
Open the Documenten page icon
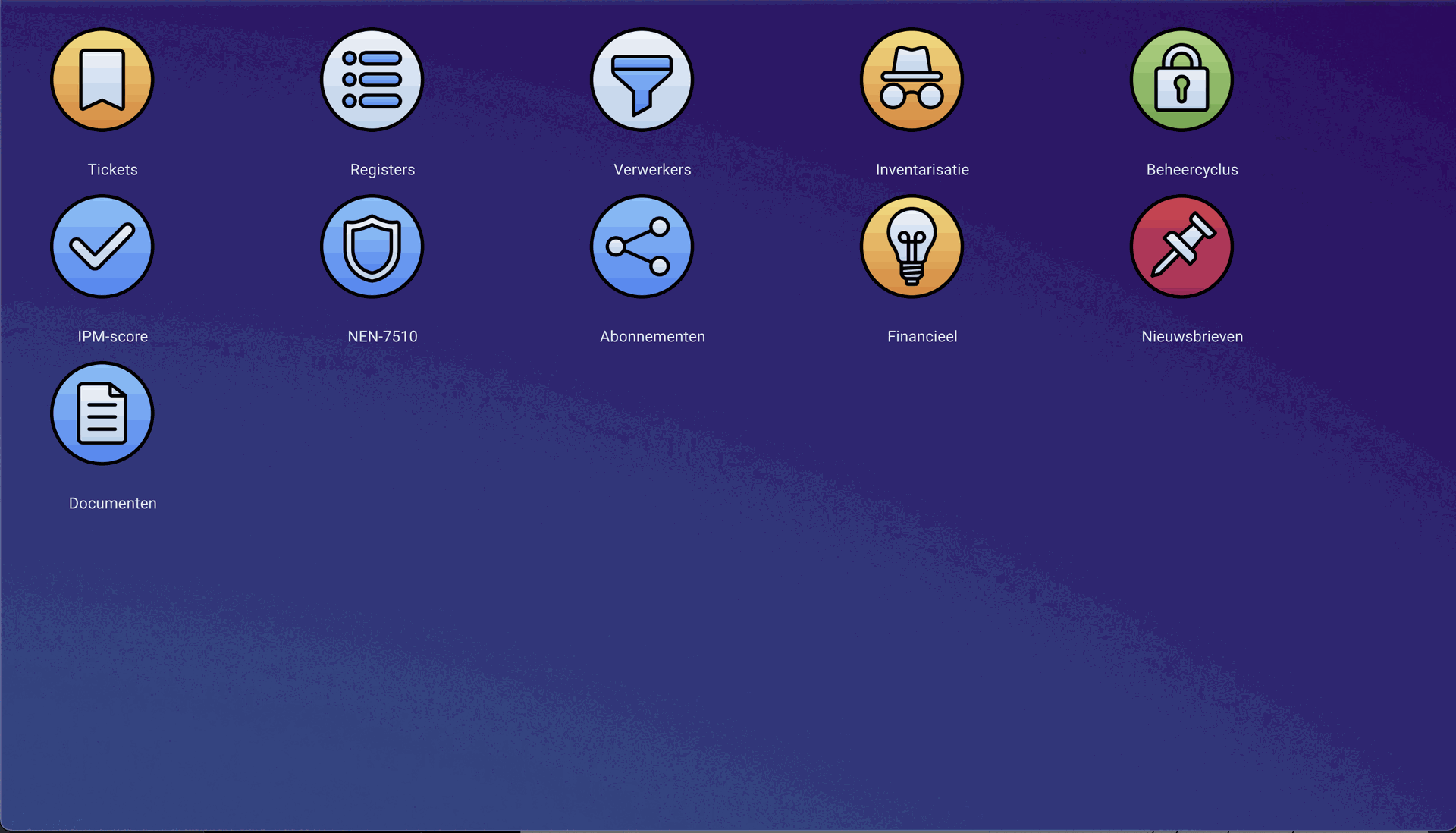(x=102, y=413)
